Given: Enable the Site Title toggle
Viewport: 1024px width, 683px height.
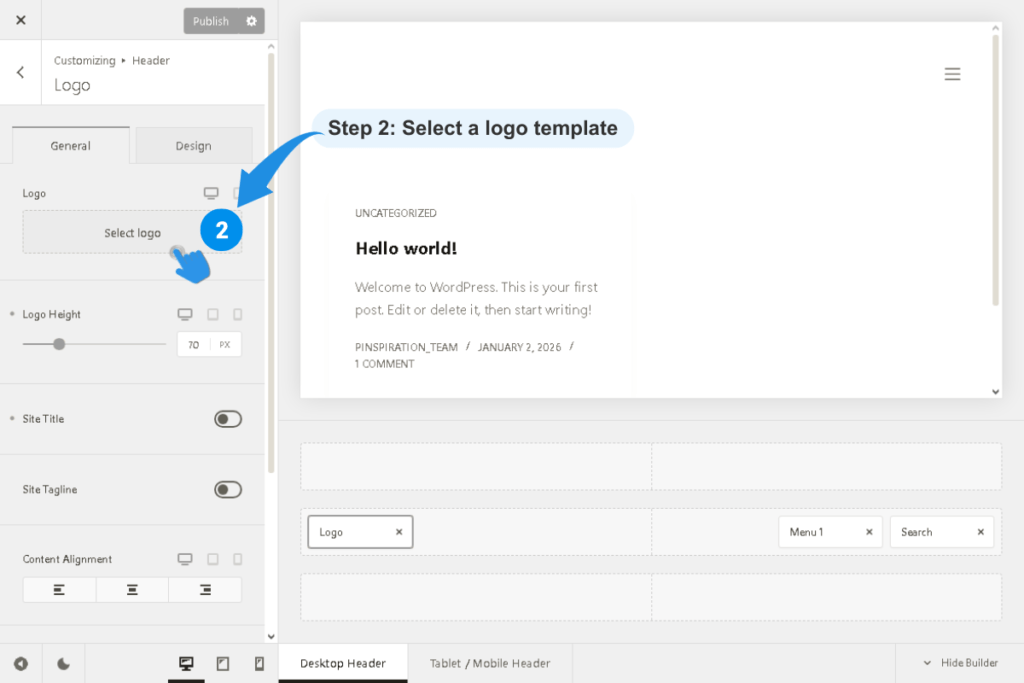Looking at the screenshot, I should coord(228,419).
